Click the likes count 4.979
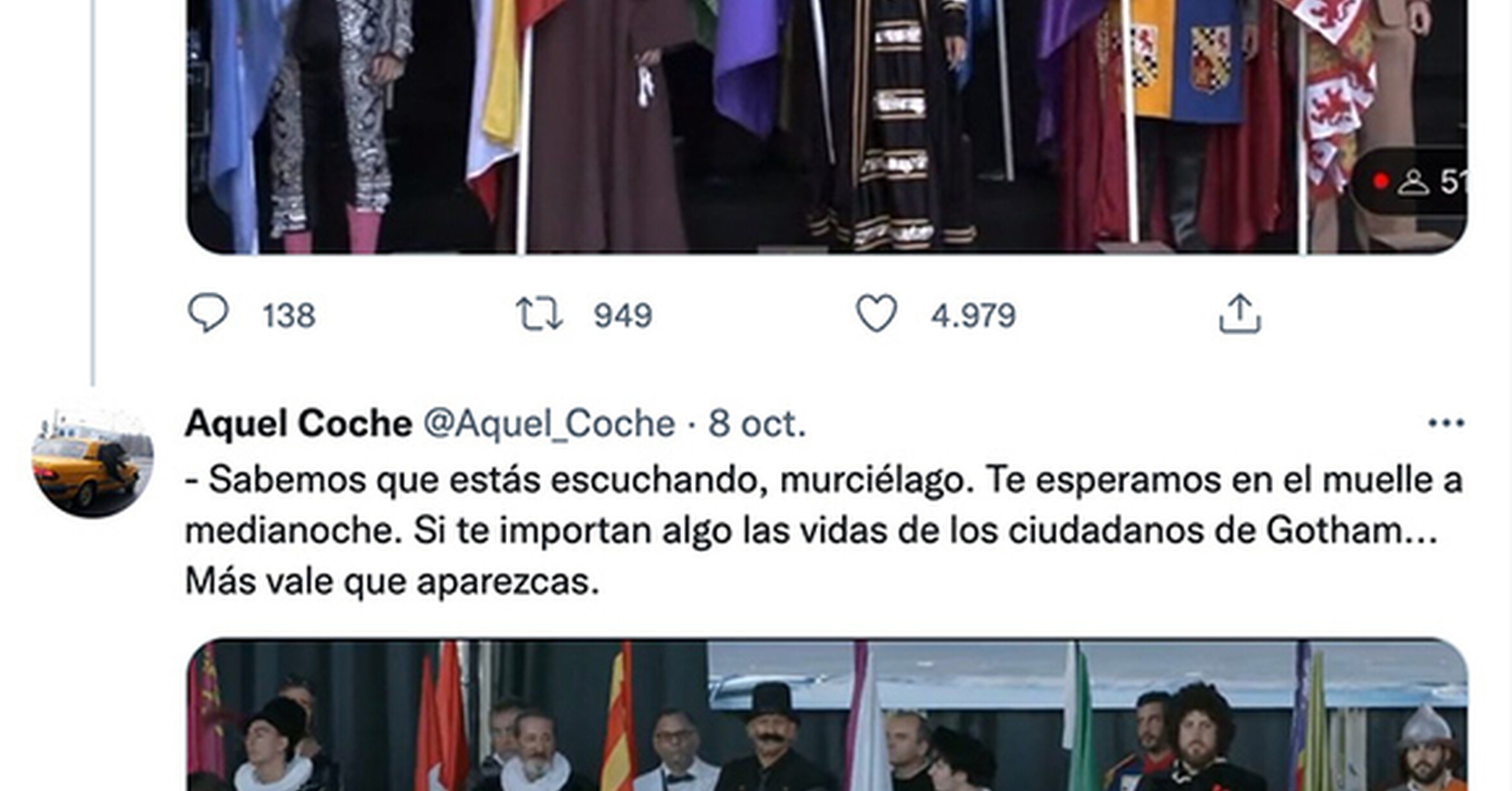Viewport: 1512px width, 791px height. pyautogui.click(x=973, y=315)
